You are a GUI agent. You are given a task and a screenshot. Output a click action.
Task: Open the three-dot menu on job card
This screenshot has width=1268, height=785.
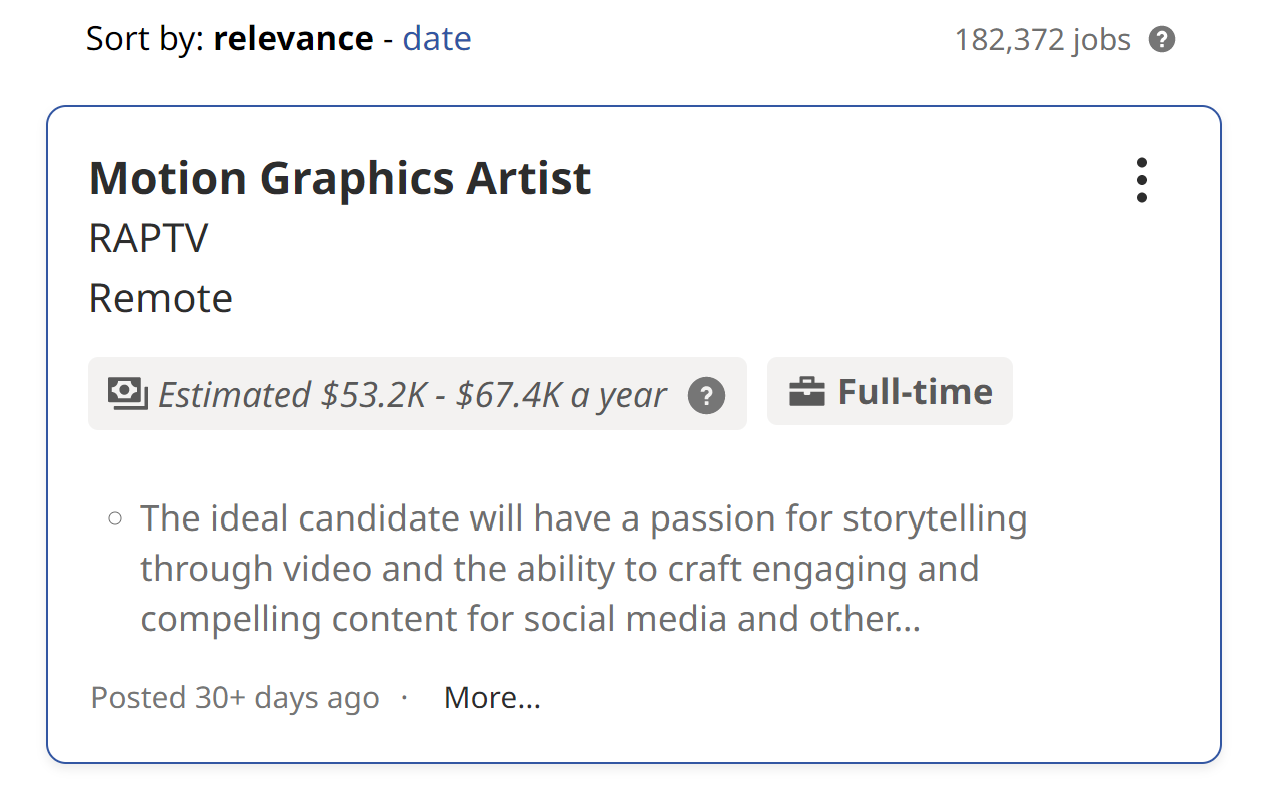click(1141, 181)
